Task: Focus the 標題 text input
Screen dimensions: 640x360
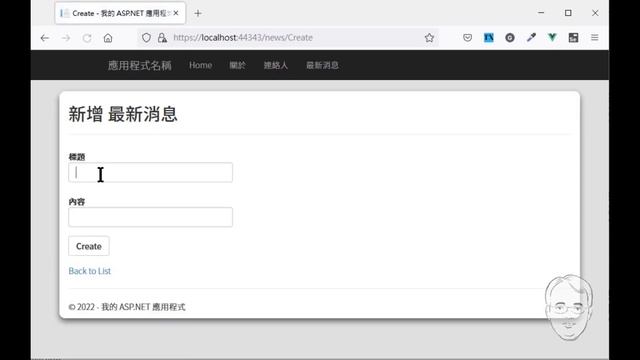Action: point(151,172)
